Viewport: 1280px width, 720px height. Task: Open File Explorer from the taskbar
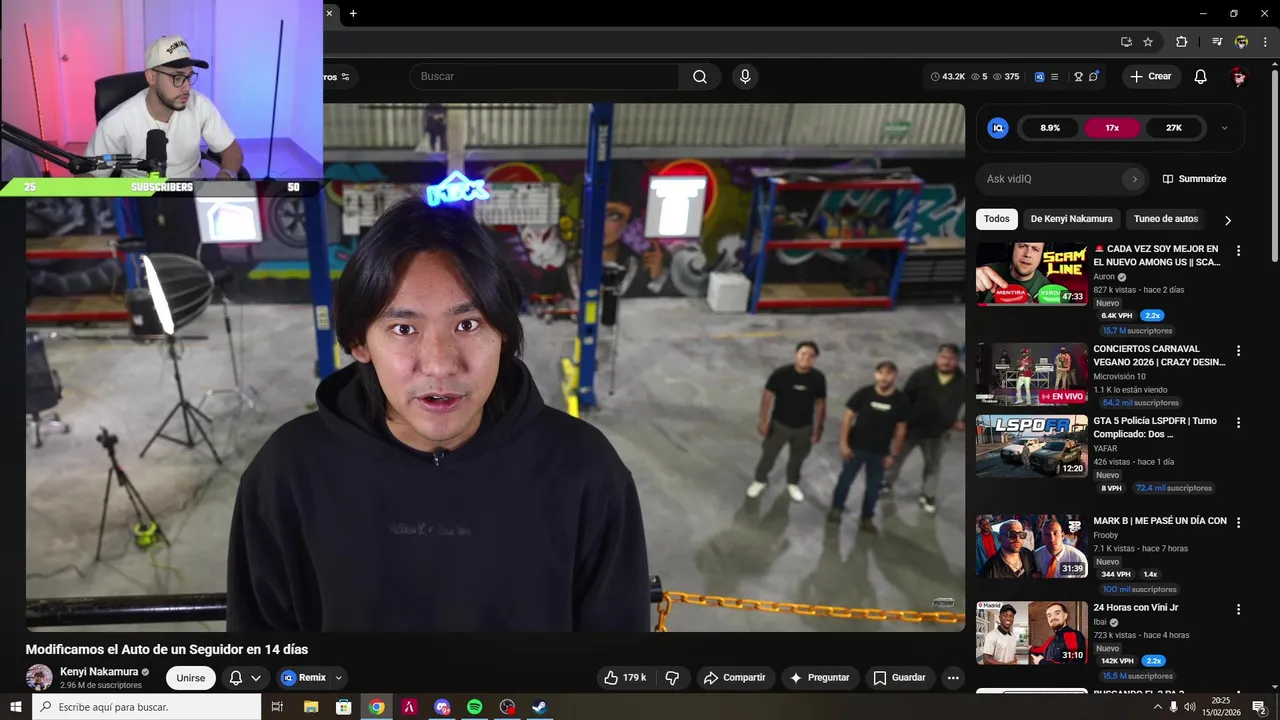[311, 707]
